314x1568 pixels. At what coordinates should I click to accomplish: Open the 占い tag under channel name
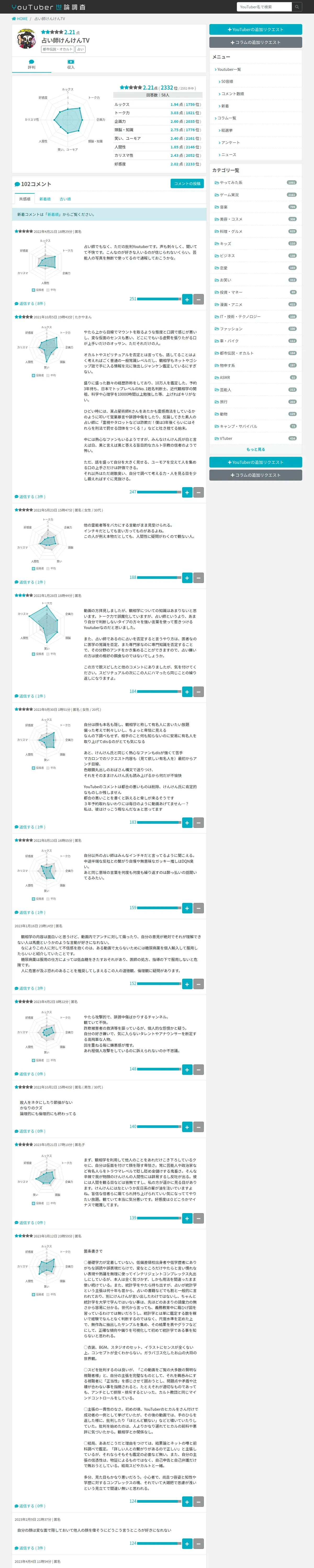click(81, 49)
